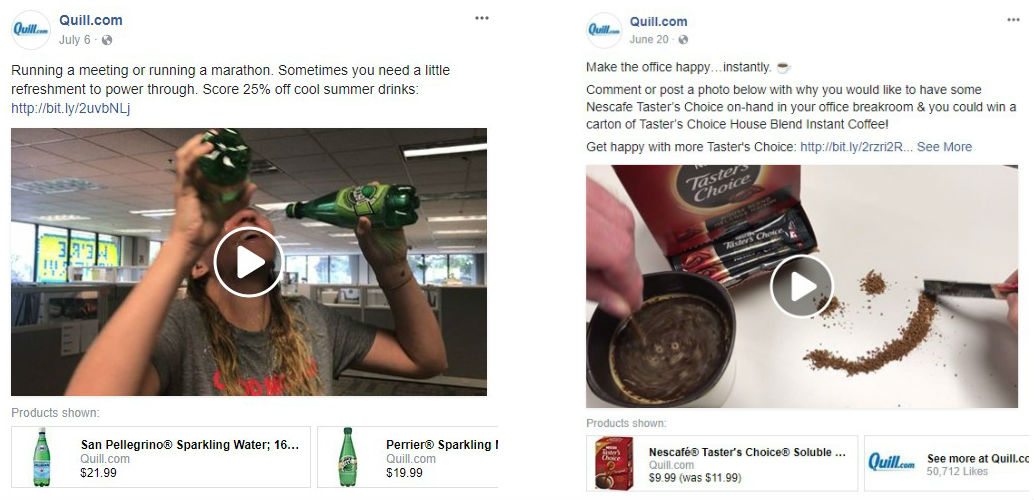
Task: Select the San Pellegrino Sparkling Water product card
Action: (x=161, y=457)
